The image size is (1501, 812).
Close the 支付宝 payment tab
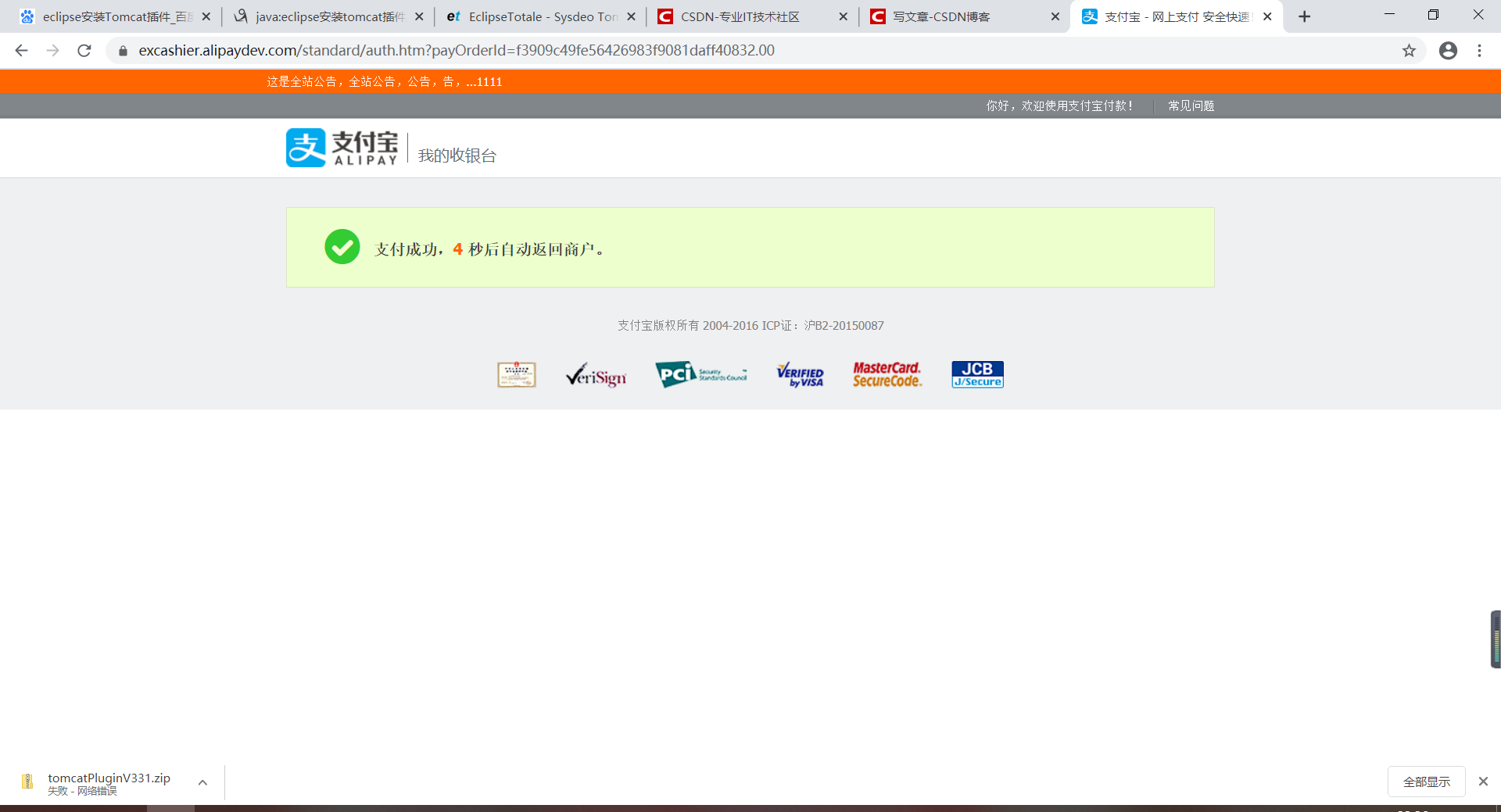(1267, 16)
